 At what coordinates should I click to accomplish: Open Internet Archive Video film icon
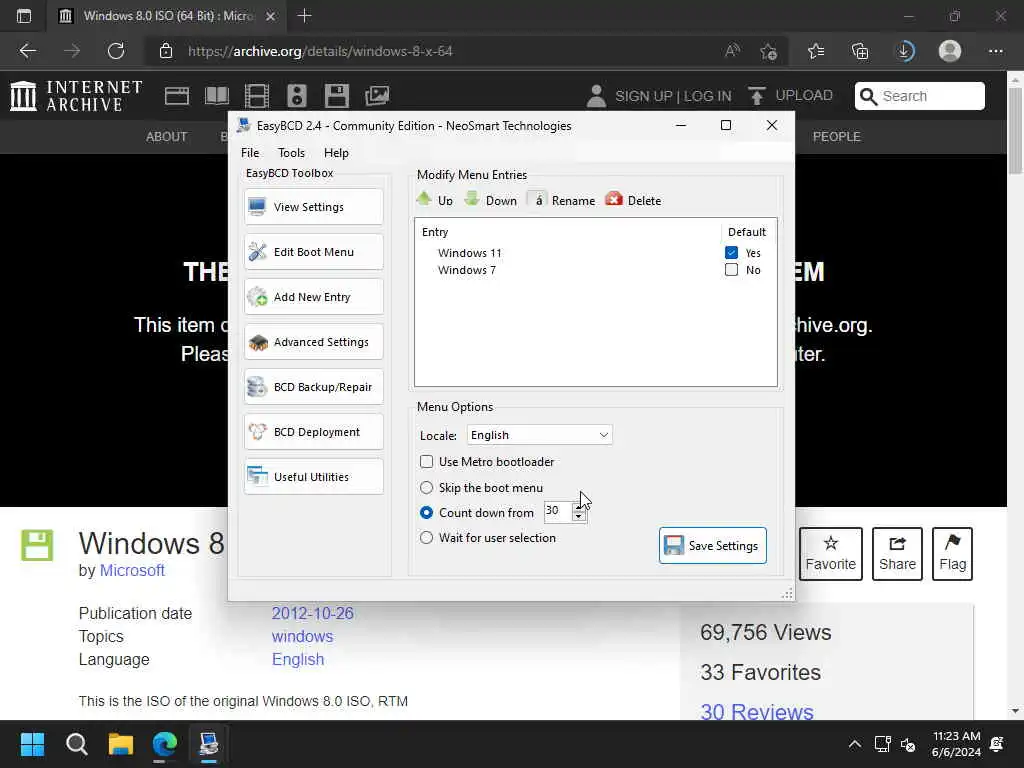257,96
